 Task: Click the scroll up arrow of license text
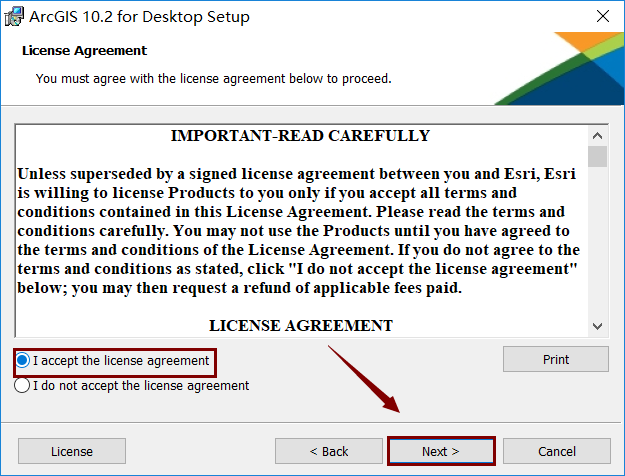(597, 136)
